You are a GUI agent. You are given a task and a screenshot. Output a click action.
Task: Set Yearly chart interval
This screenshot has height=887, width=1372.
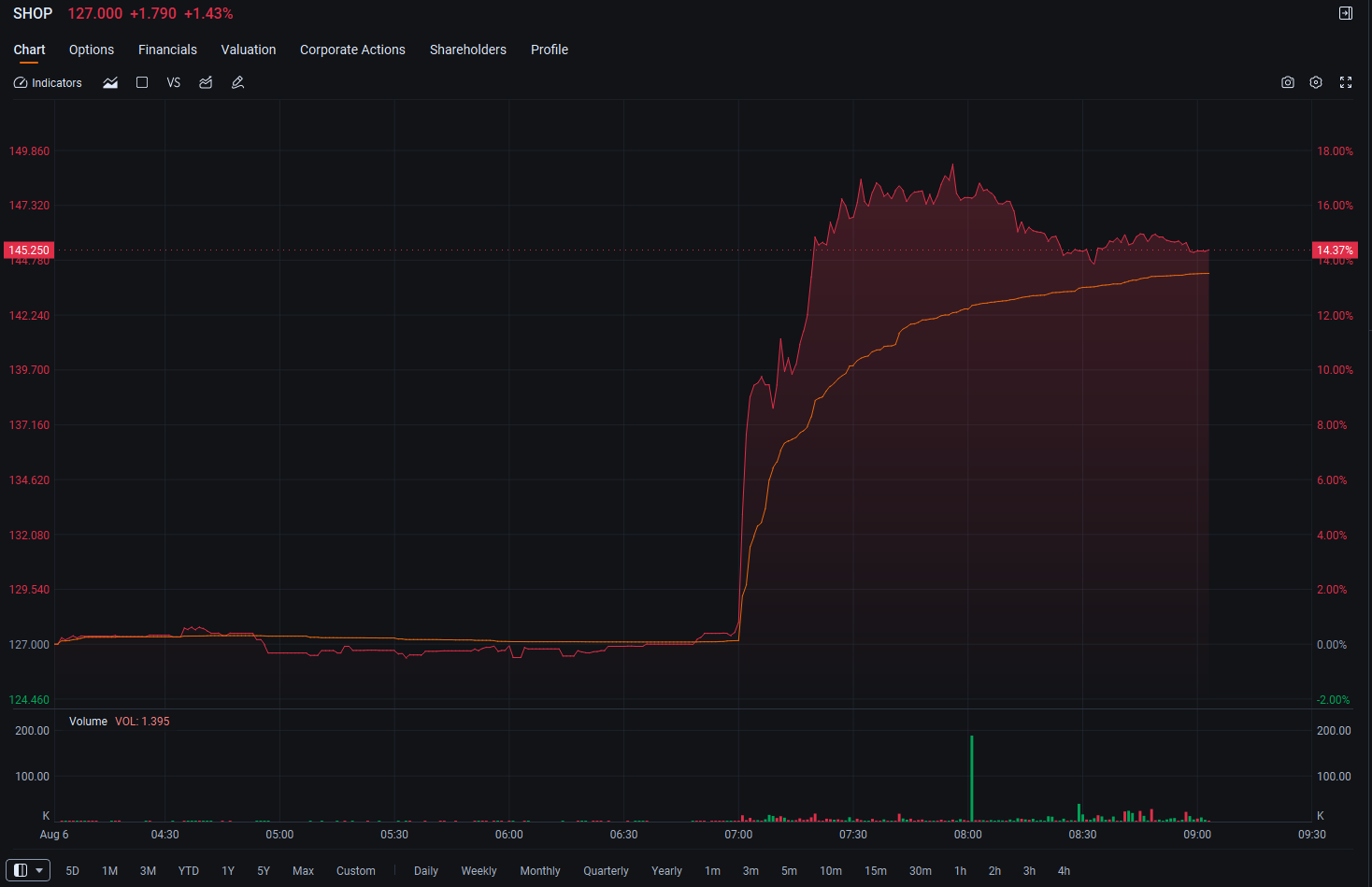[666, 871]
